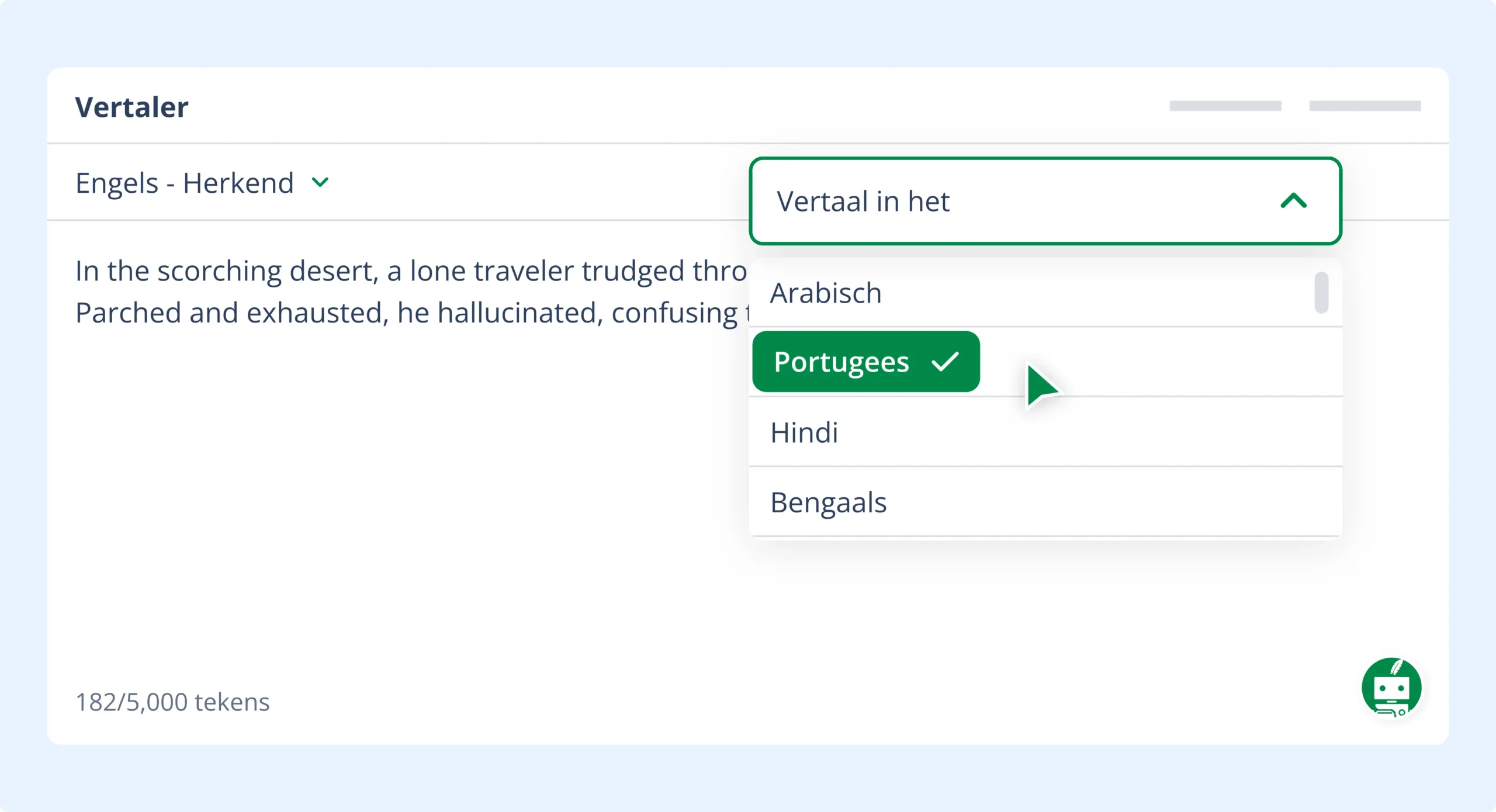Image resolution: width=1496 pixels, height=812 pixels.
Task: Click the first gray header placeholder bar
Action: pos(1225,106)
